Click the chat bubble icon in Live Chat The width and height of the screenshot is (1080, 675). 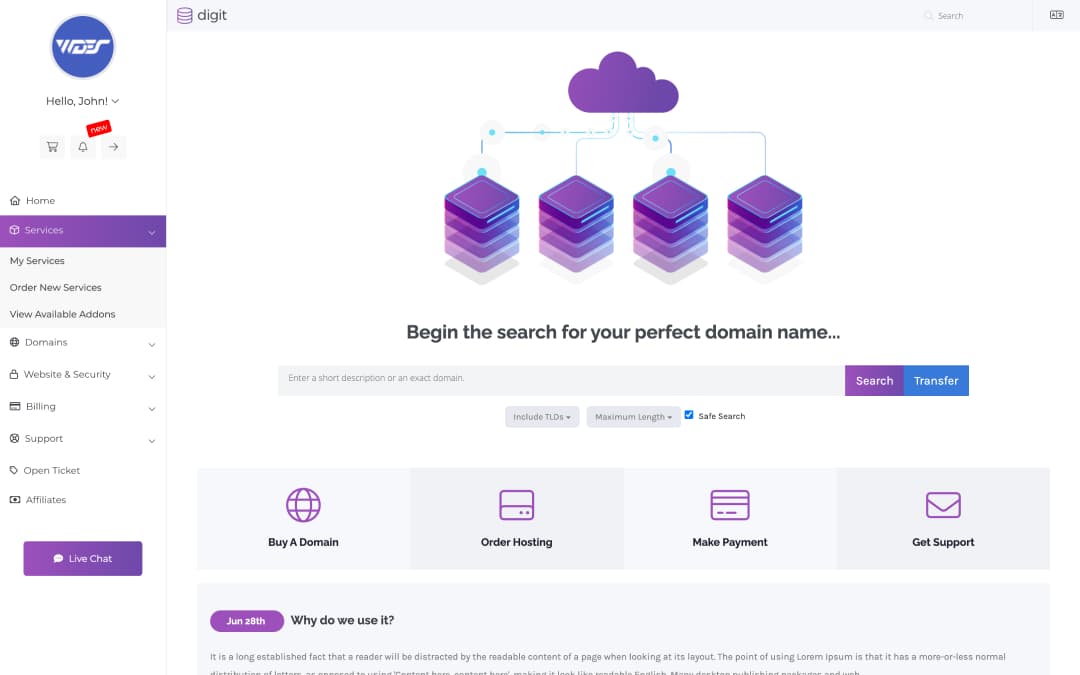point(59,559)
